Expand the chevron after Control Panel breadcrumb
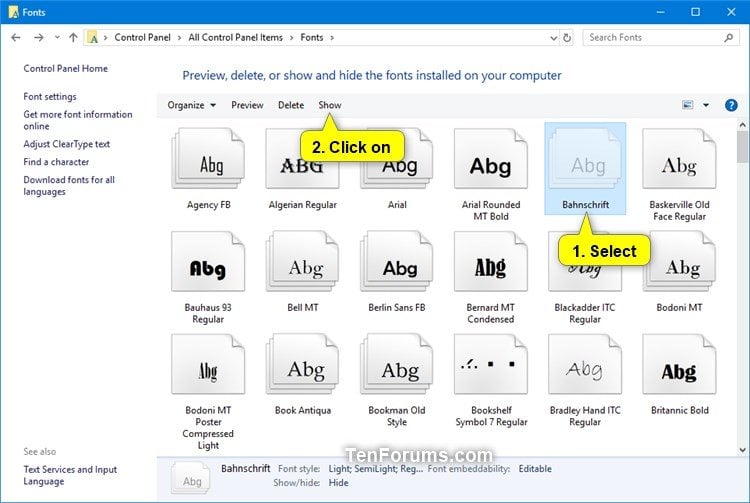 tap(179, 38)
